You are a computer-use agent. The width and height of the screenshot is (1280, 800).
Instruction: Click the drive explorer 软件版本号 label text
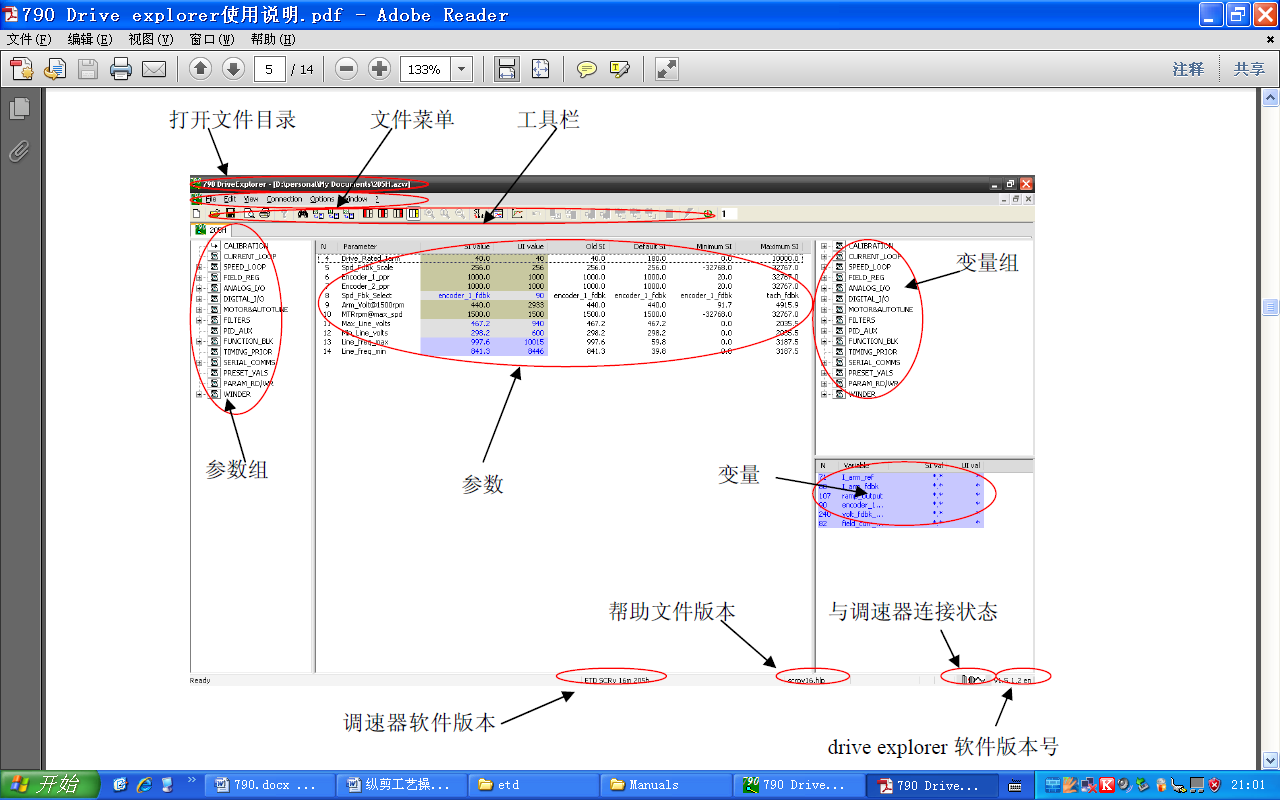(943, 746)
